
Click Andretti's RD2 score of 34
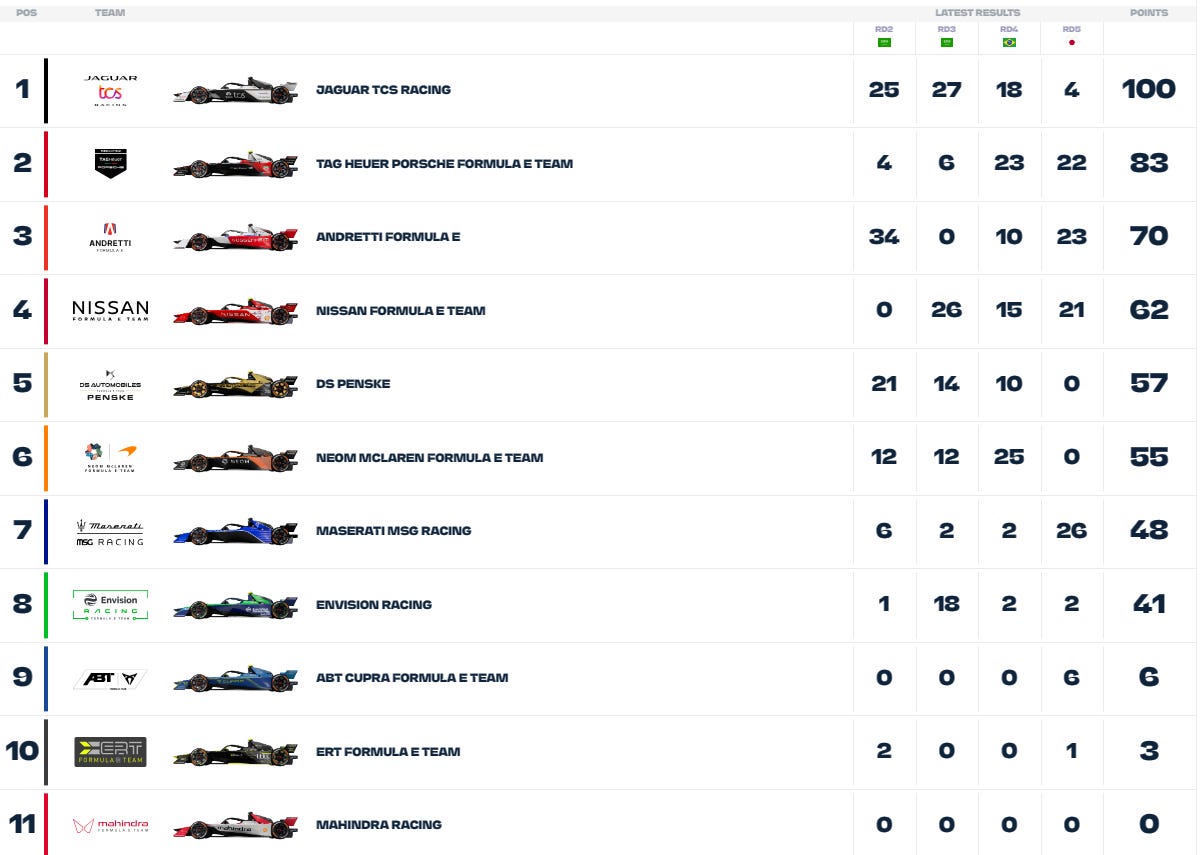(884, 237)
